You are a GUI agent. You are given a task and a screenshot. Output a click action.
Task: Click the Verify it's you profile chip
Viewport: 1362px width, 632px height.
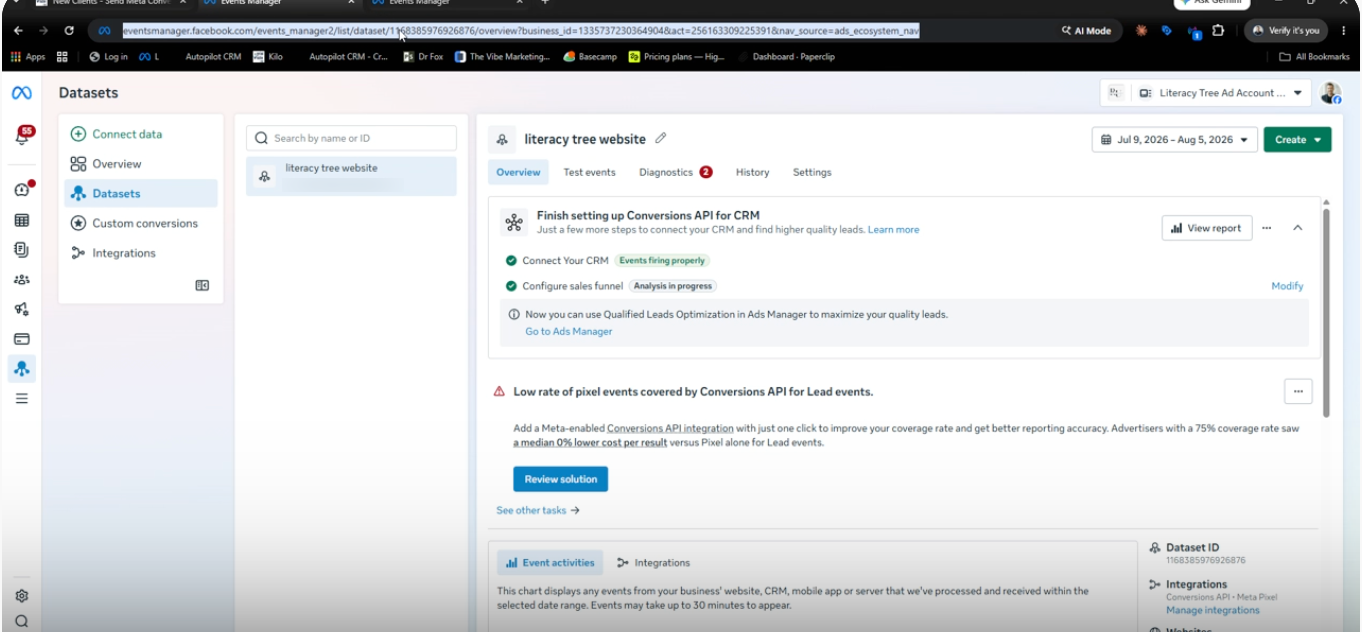tap(1285, 31)
